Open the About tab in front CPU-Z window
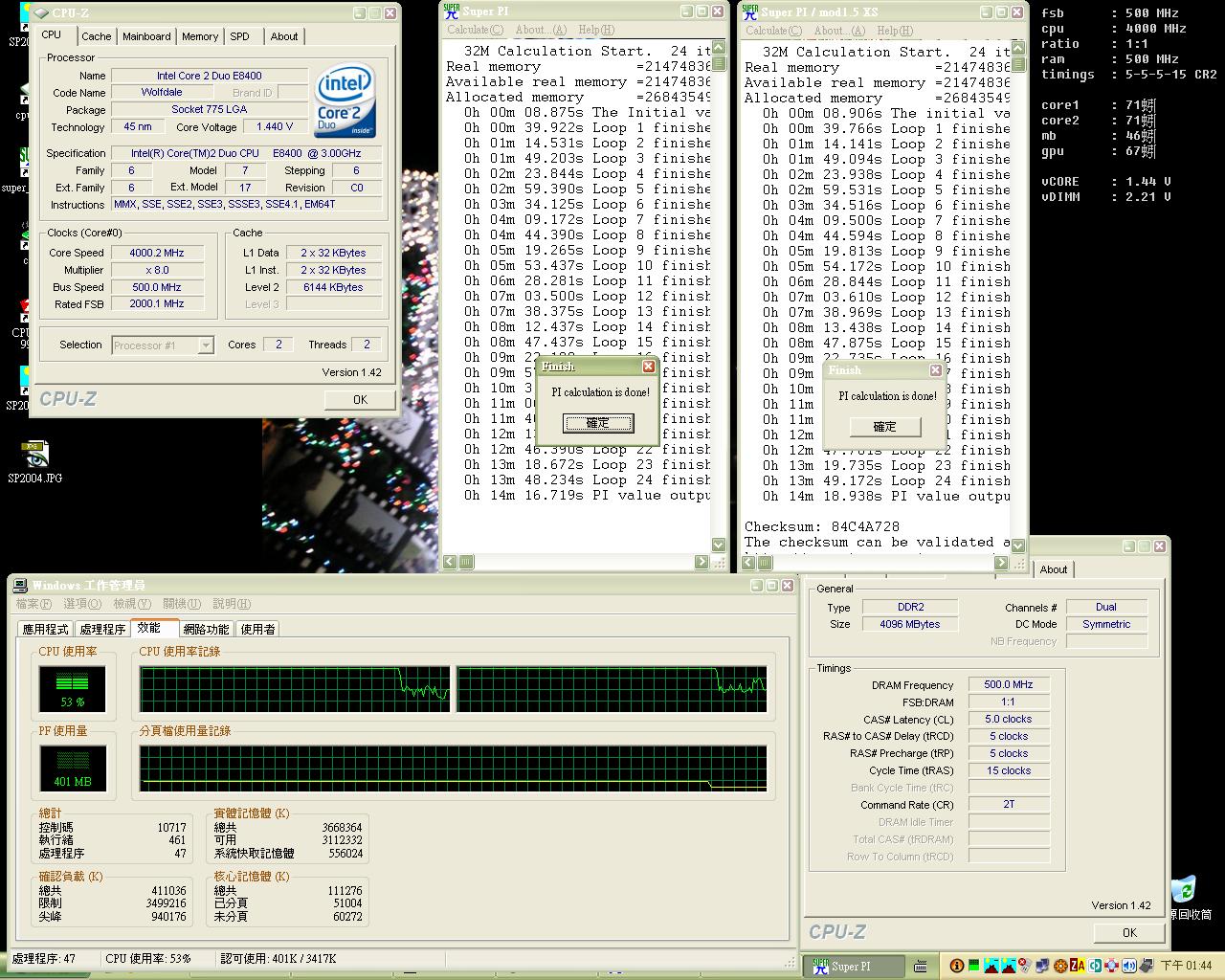 coord(283,36)
